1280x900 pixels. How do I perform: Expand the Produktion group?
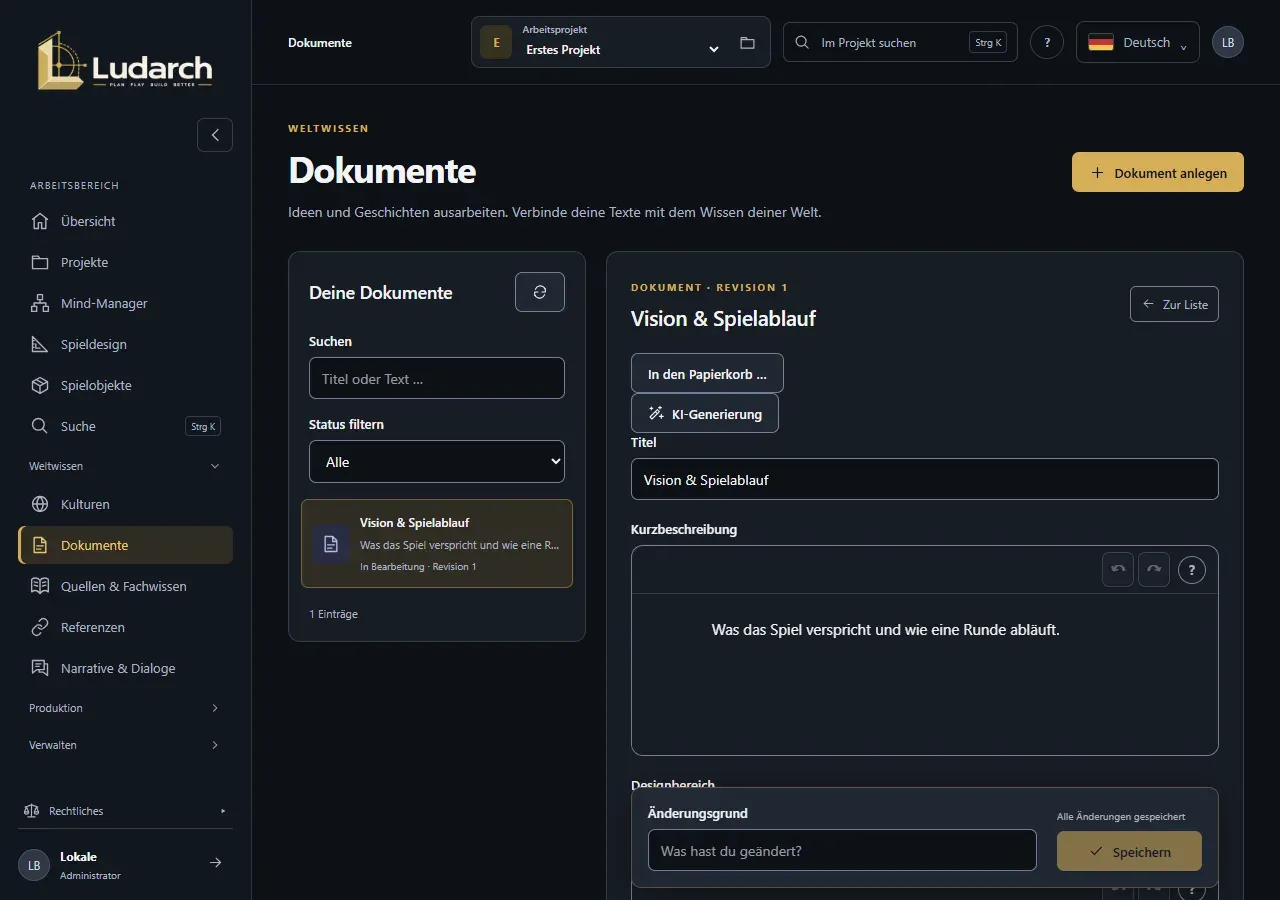click(125, 708)
